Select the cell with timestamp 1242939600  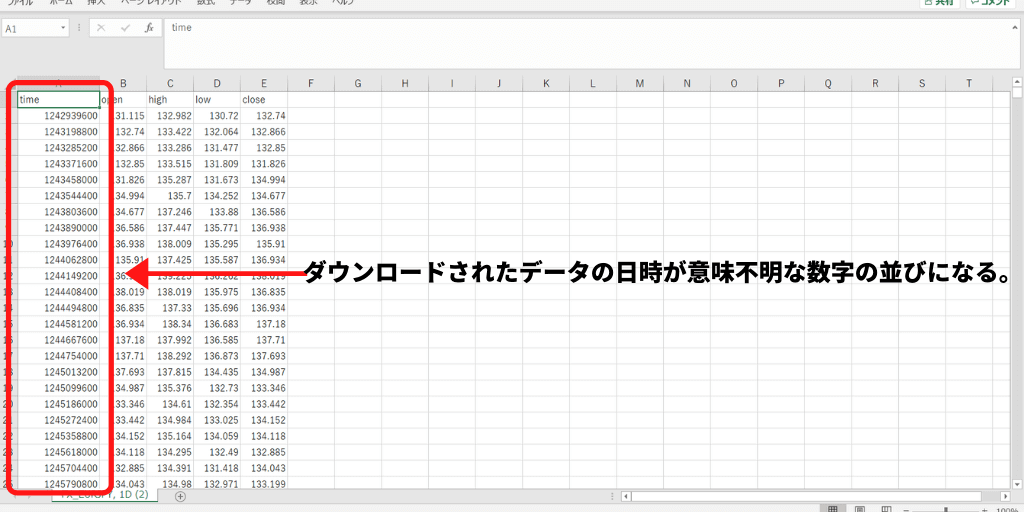tap(59, 116)
